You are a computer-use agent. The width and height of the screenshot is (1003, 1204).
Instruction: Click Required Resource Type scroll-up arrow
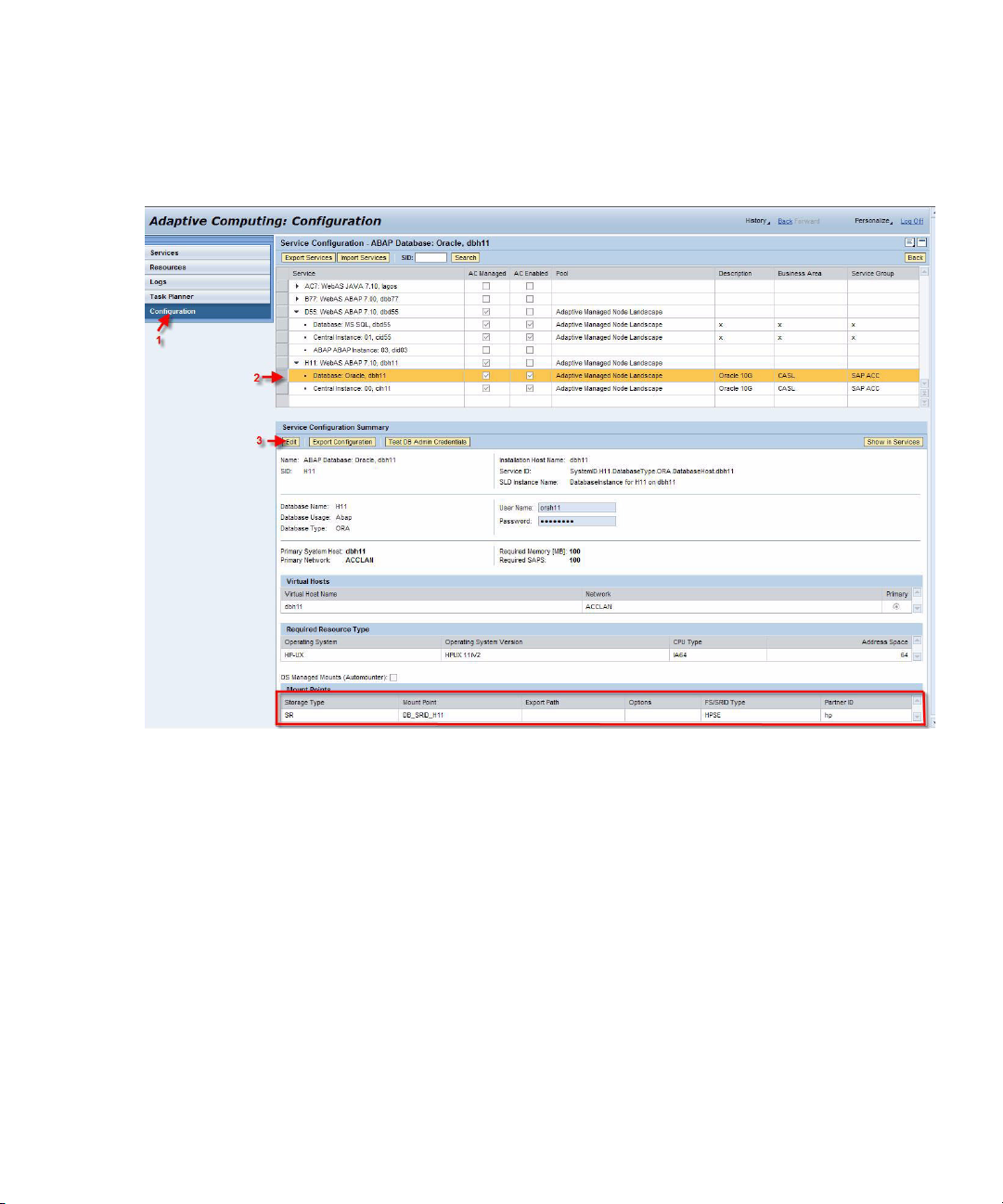pyautogui.click(x=918, y=641)
